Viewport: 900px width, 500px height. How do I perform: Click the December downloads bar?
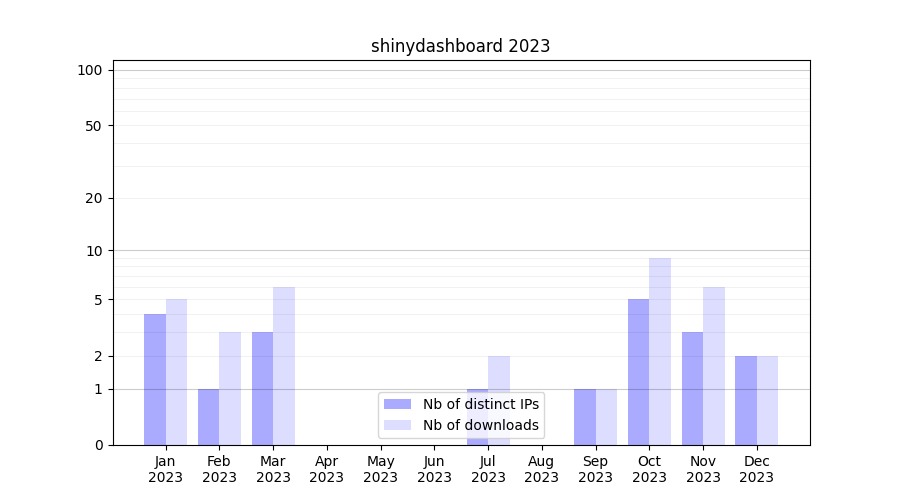pyautogui.click(x=767, y=400)
